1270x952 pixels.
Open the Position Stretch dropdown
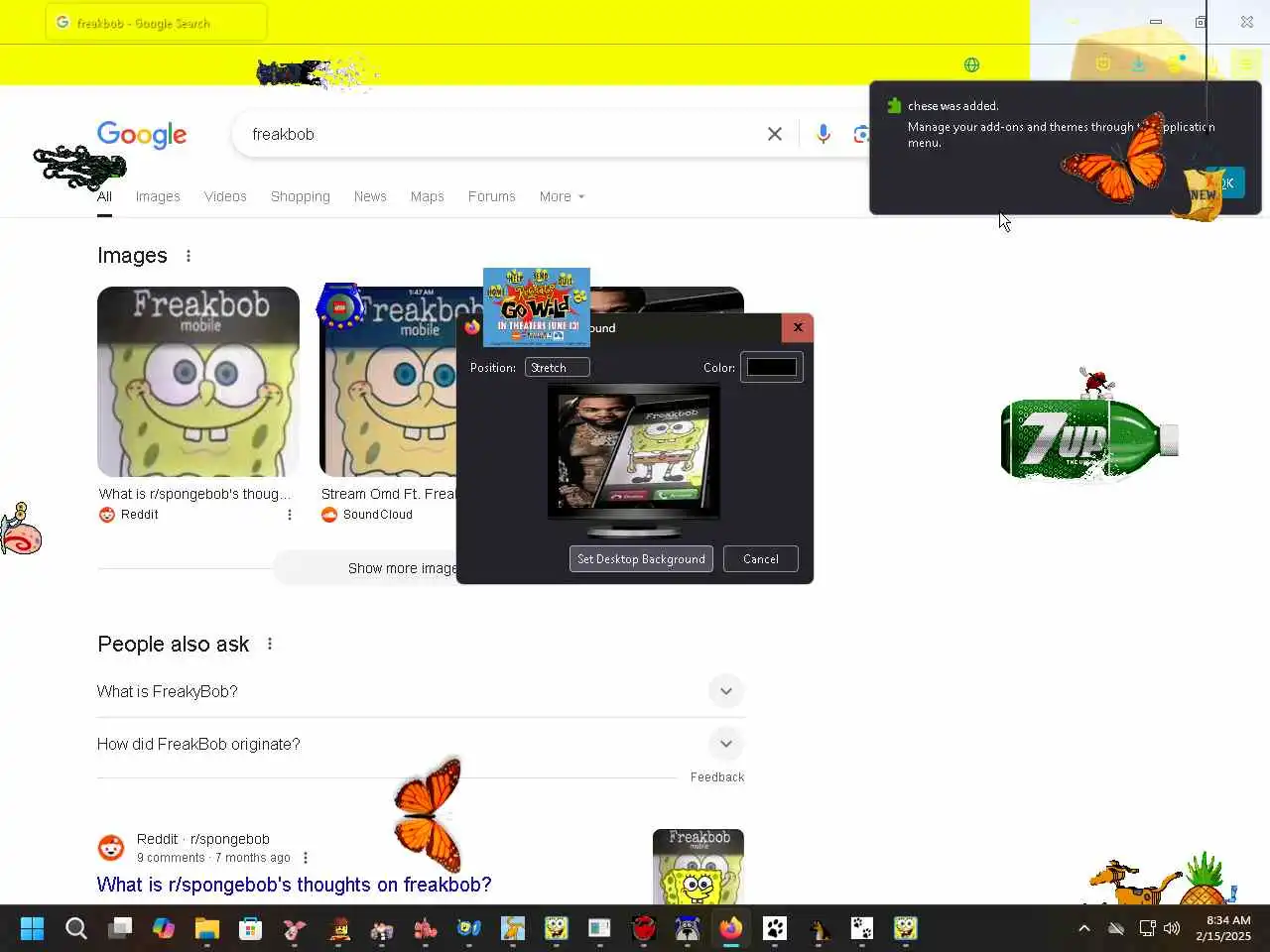[x=558, y=367]
